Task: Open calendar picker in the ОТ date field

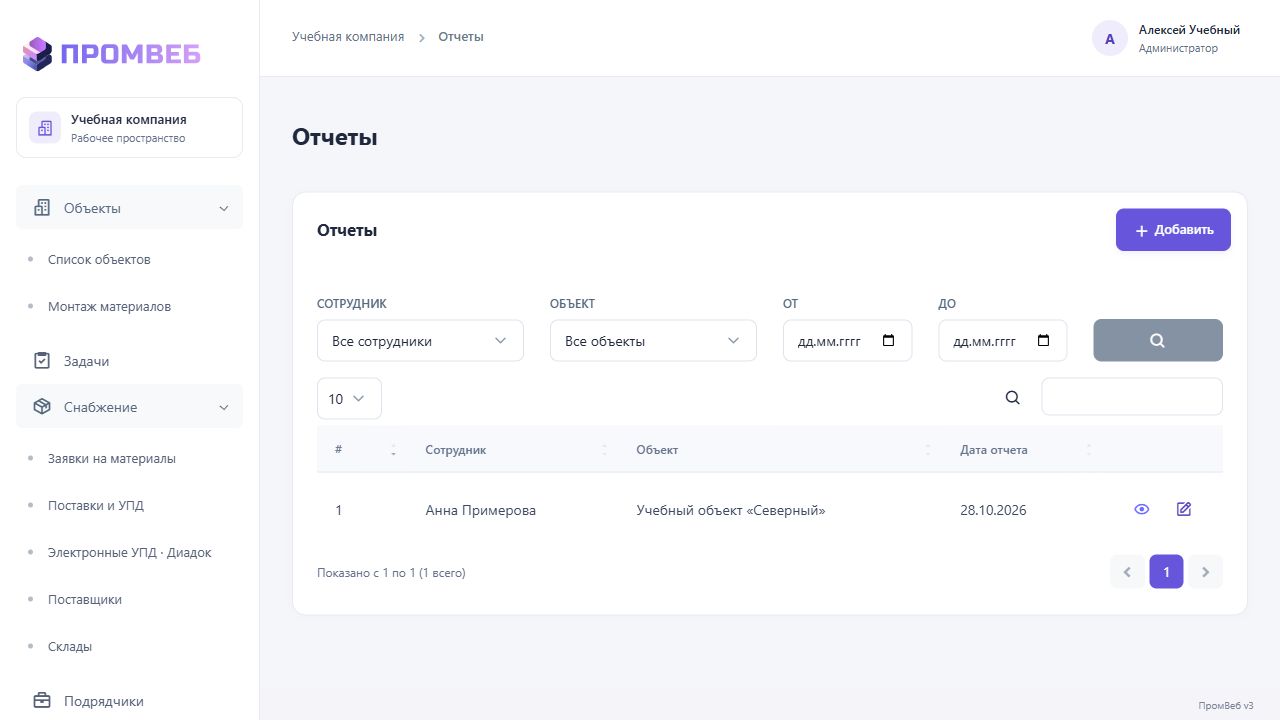Action: 889,341
